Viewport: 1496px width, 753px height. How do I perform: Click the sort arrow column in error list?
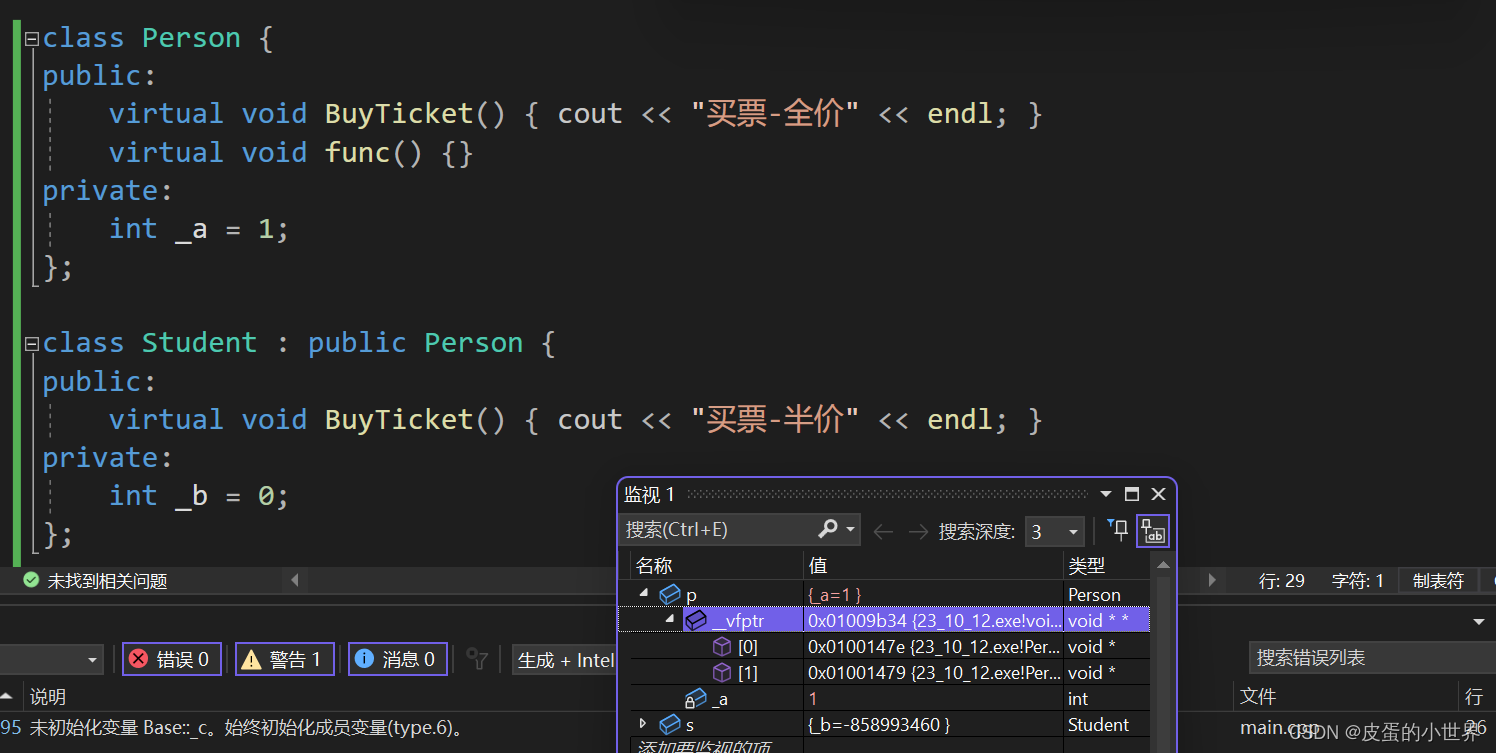click(7, 697)
